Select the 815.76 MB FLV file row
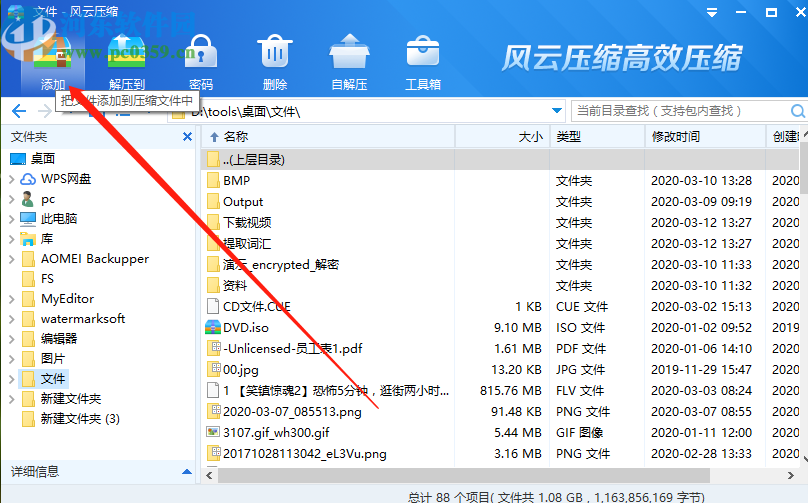The image size is (808, 503). tap(500, 391)
